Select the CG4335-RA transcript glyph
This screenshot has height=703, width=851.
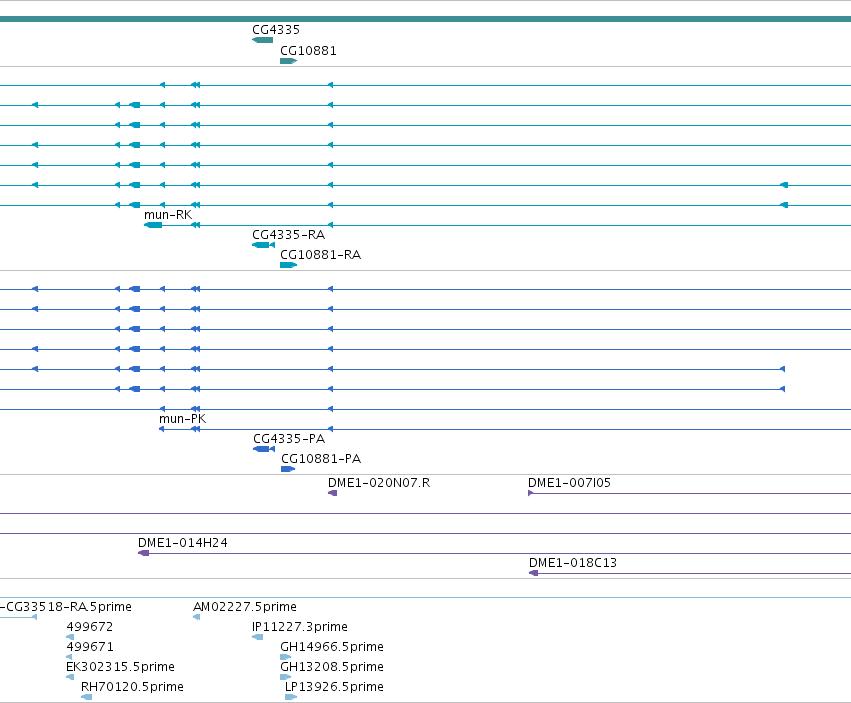[x=263, y=245]
